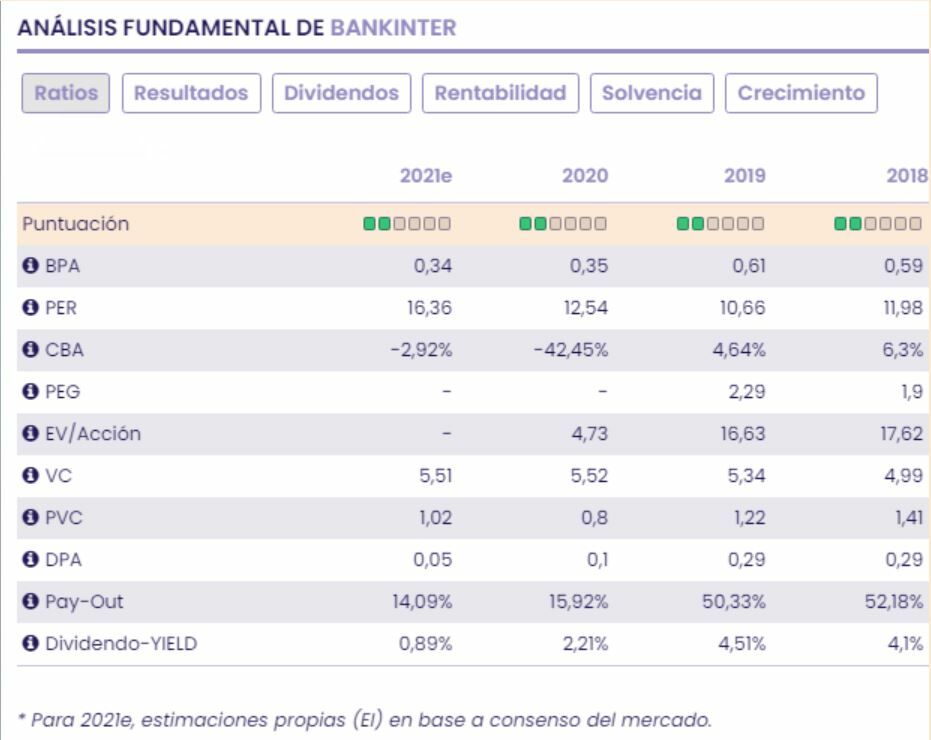Go to the Solvencia tab

pyautogui.click(x=652, y=93)
